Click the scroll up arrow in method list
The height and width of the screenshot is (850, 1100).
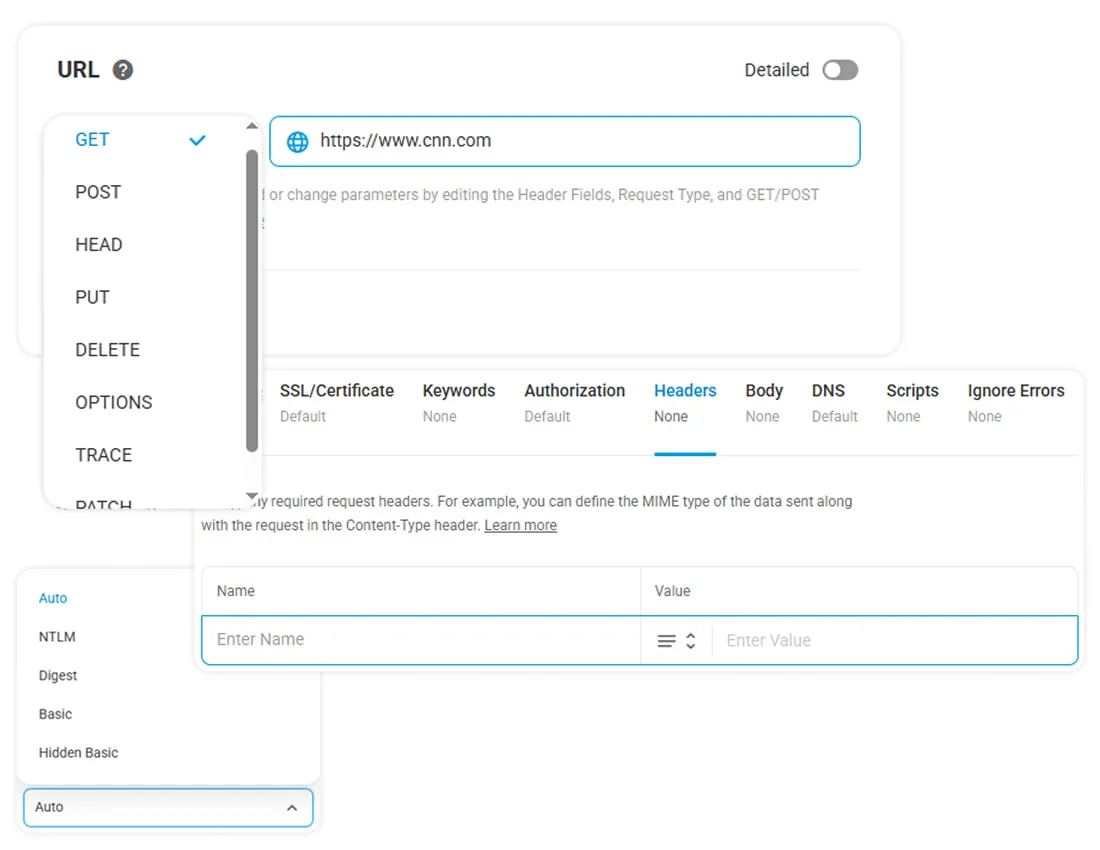(x=251, y=126)
